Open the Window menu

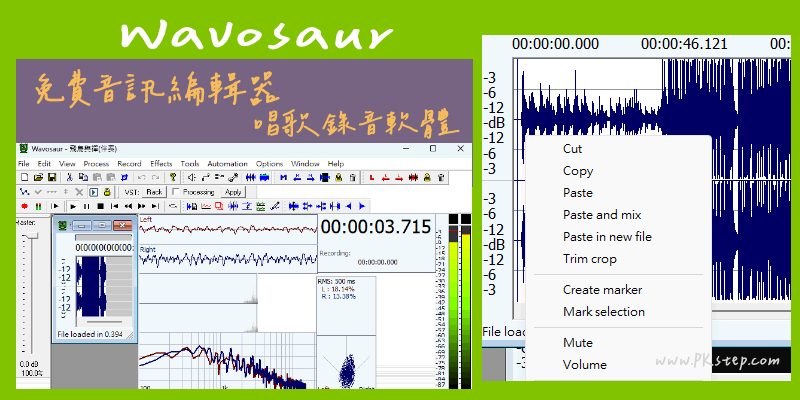[x=305, y=164]
